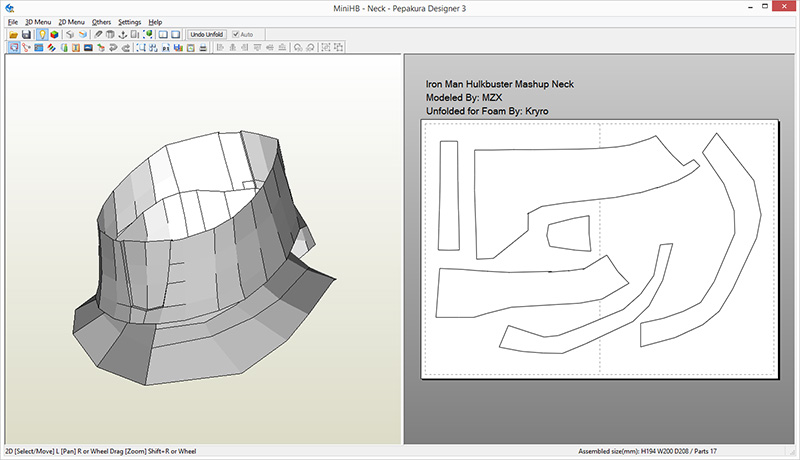This screenshot has width=800, height=460.
Task: Select the small trapezoid pattern piece
Action: coord(569,234)
